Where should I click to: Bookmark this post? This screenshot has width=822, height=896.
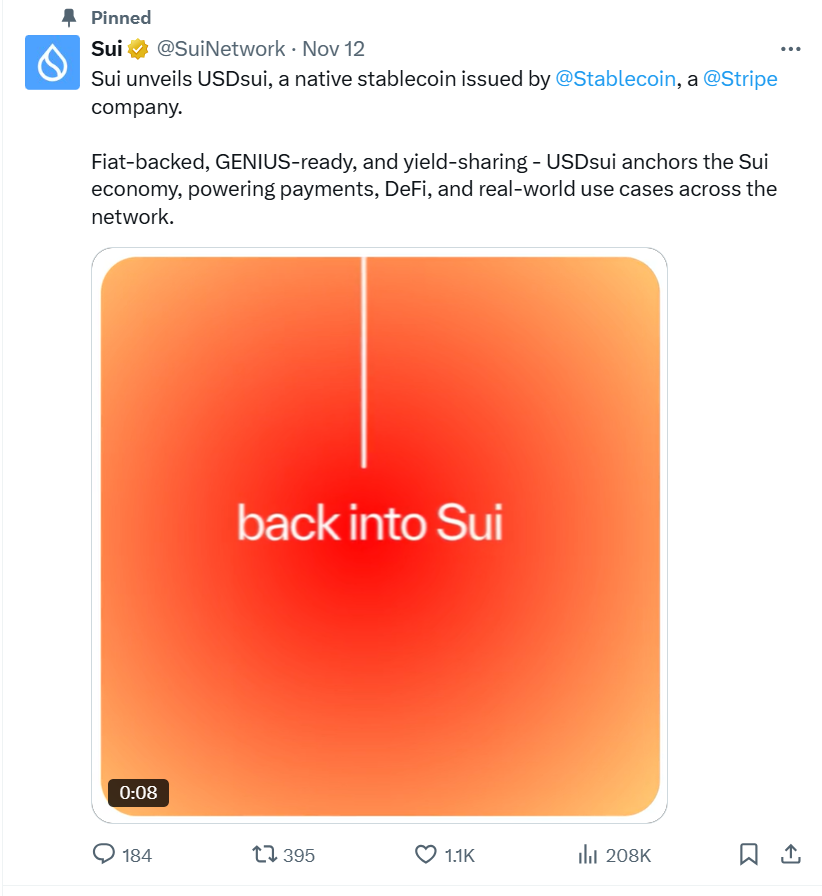pyautogui.click(x=749, y=855)
